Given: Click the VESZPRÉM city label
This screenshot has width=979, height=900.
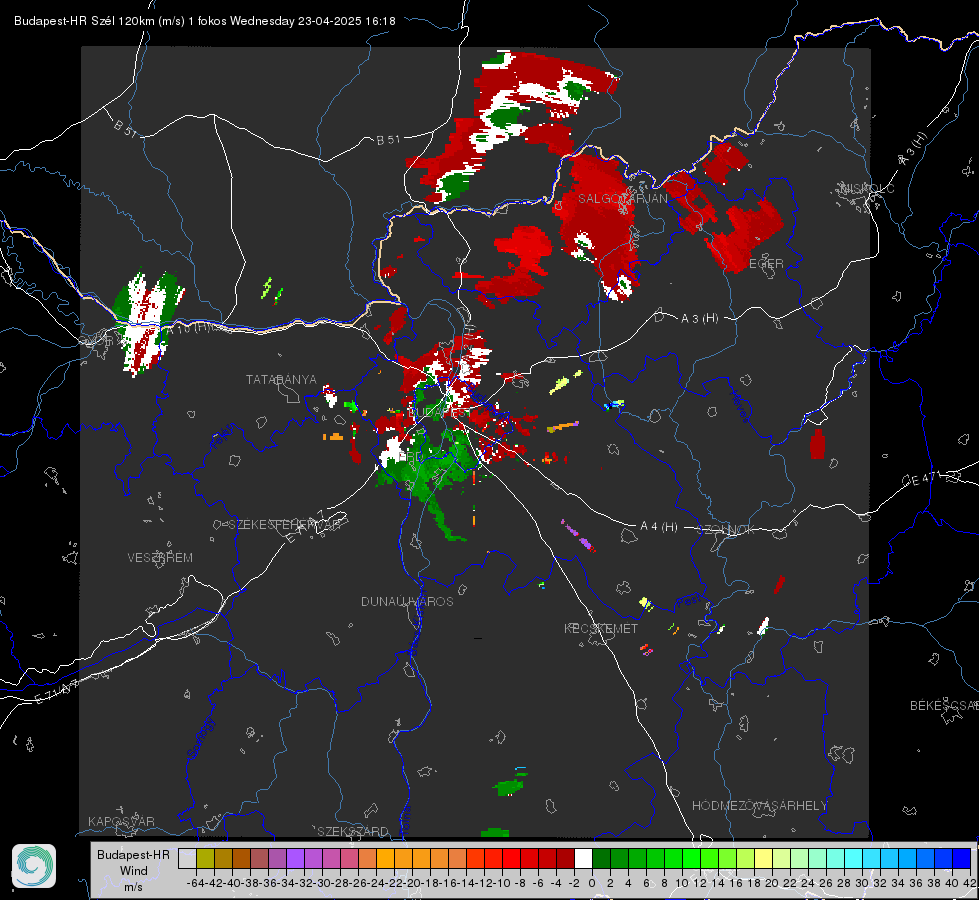Looking at the screenshot, I should pyautogui.click(x=160, y=558).
